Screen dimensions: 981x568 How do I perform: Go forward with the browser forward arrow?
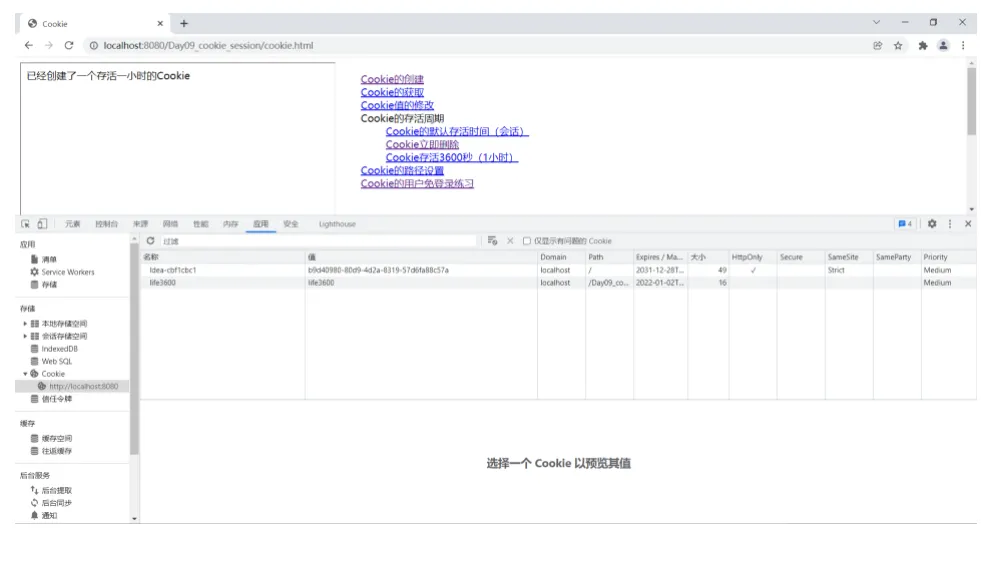coord(49,46)
